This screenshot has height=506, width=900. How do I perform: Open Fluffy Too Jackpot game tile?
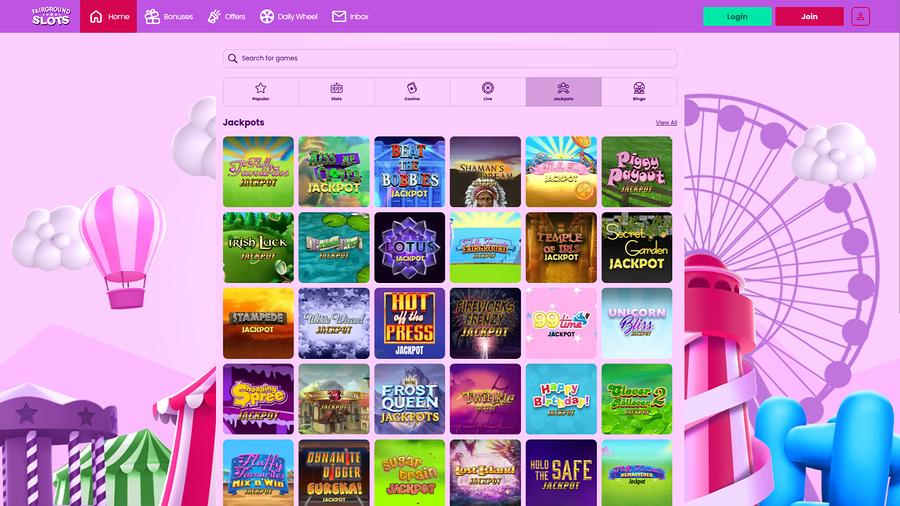click(x=561, y=172)
